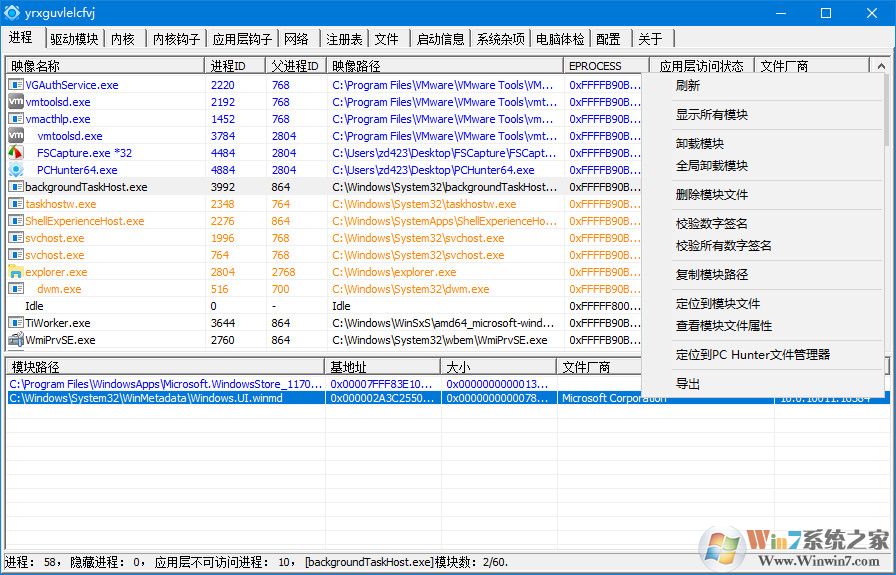Open the 注册表 tab
The image size is (896, 575).
pyautogui.click(x=344, y=39)
